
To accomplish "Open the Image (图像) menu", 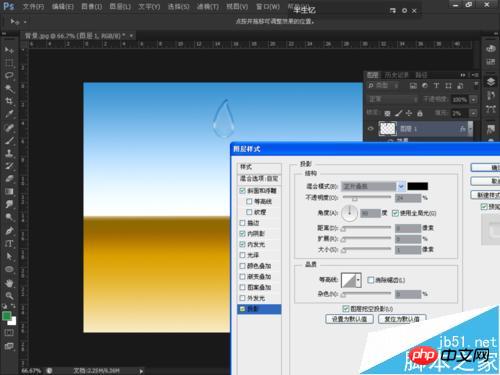I will 91,7.
